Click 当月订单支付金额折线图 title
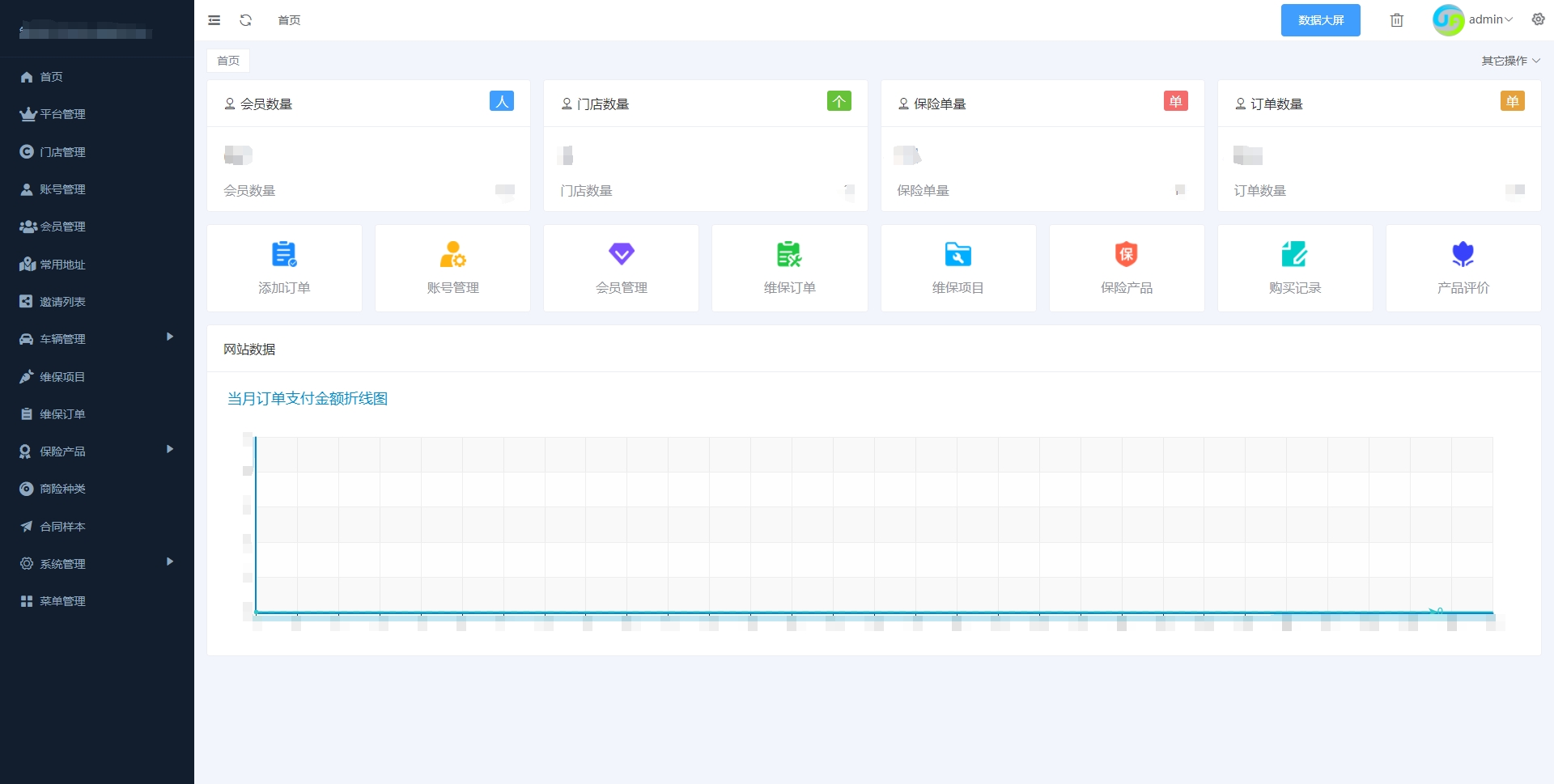Screen dimensions: 1554x784 [308, 398]
